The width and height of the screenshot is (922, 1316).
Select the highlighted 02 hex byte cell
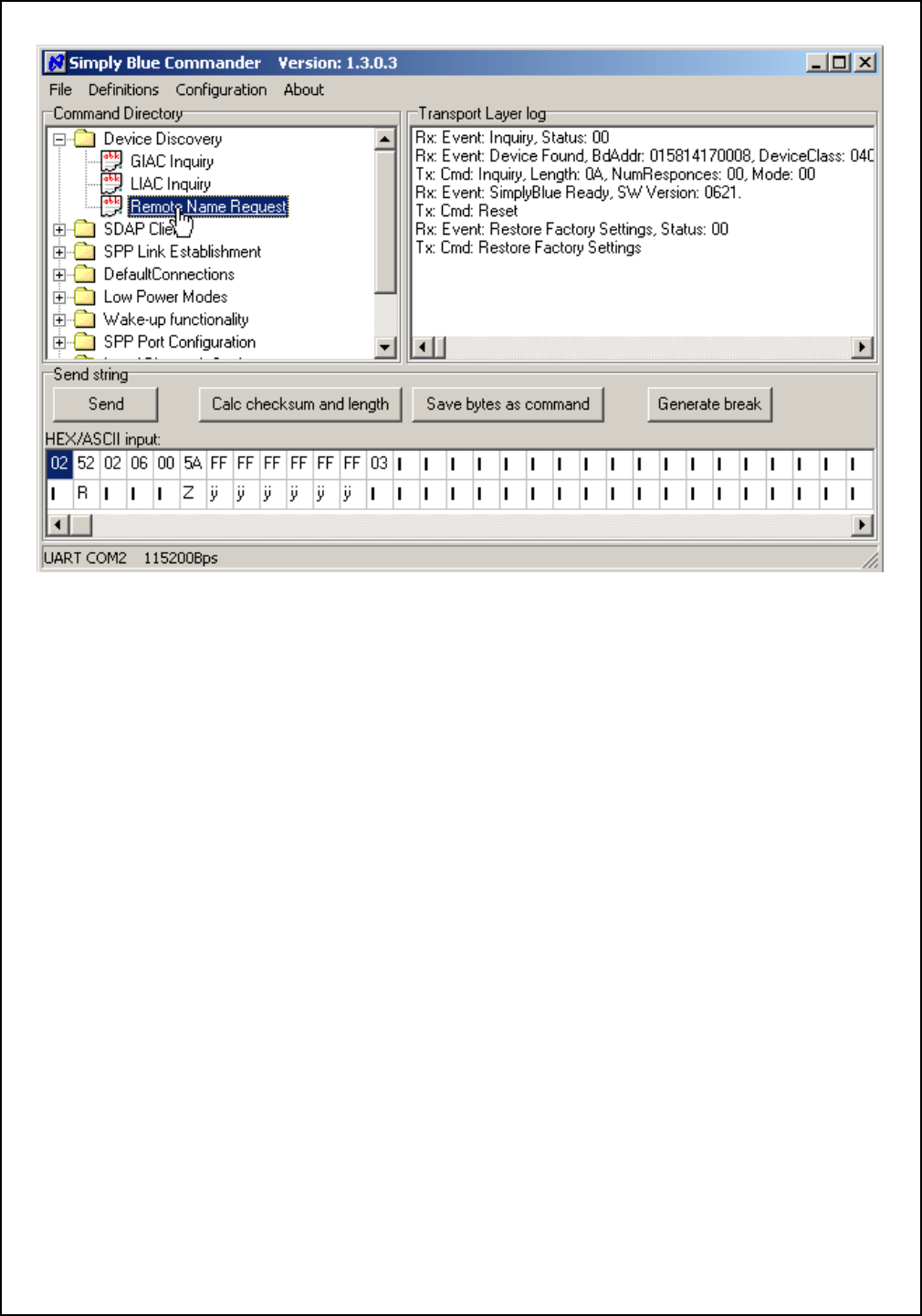point(59,464)
